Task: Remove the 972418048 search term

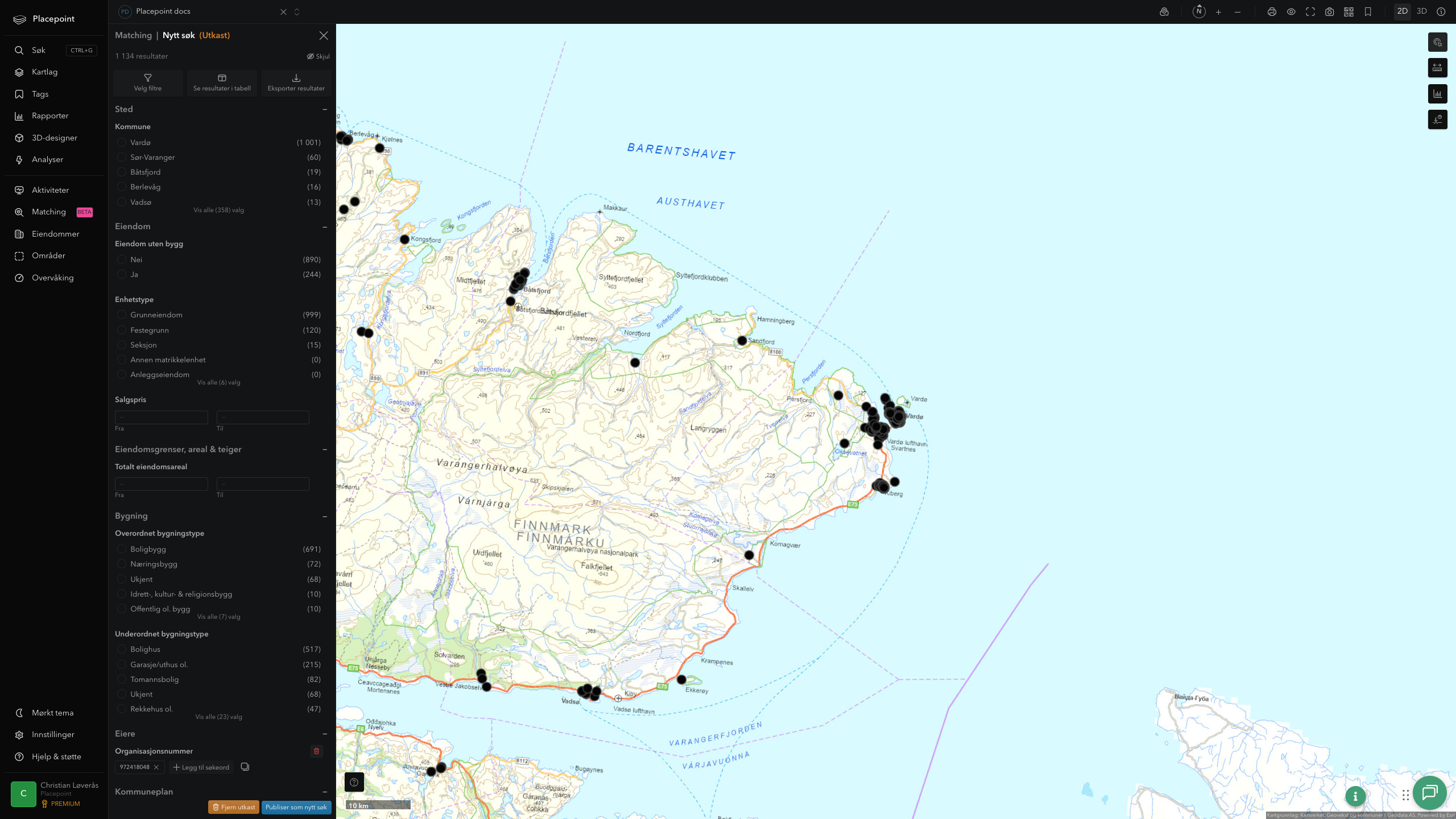Action: (156, 767)
